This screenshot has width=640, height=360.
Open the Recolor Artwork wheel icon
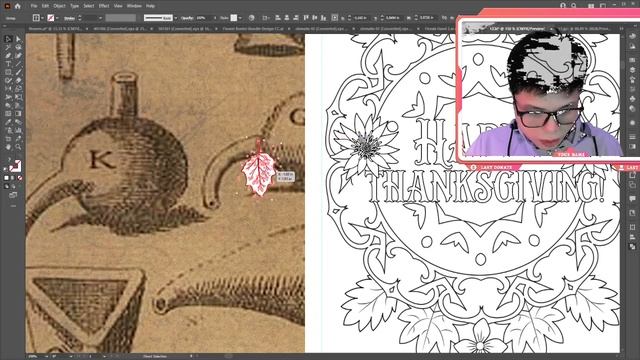point(251,18)
